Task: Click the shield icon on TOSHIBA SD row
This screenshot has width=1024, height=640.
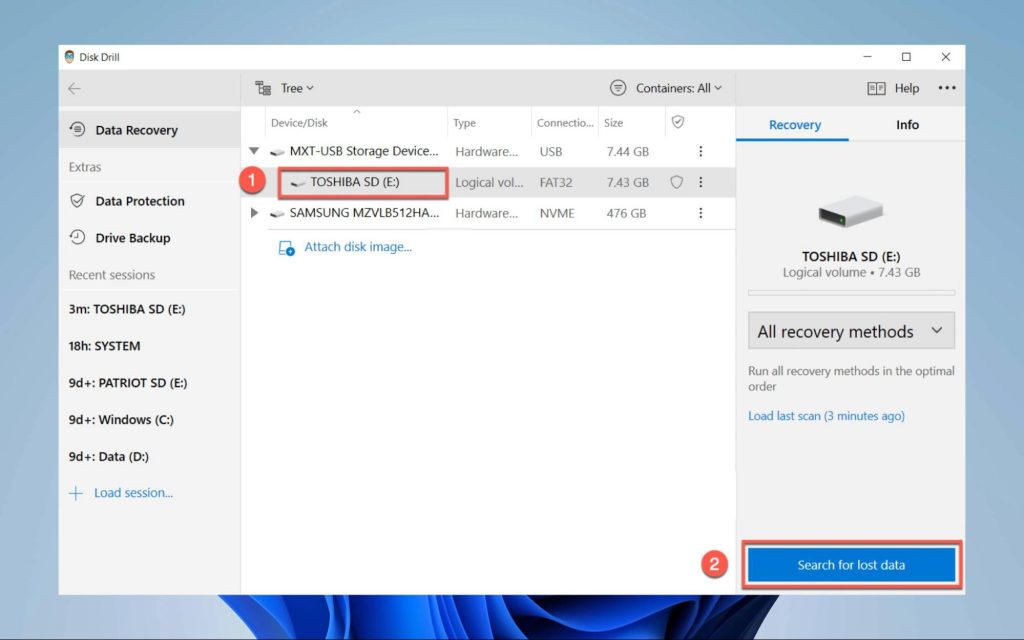Action: (x=675, y=182)
